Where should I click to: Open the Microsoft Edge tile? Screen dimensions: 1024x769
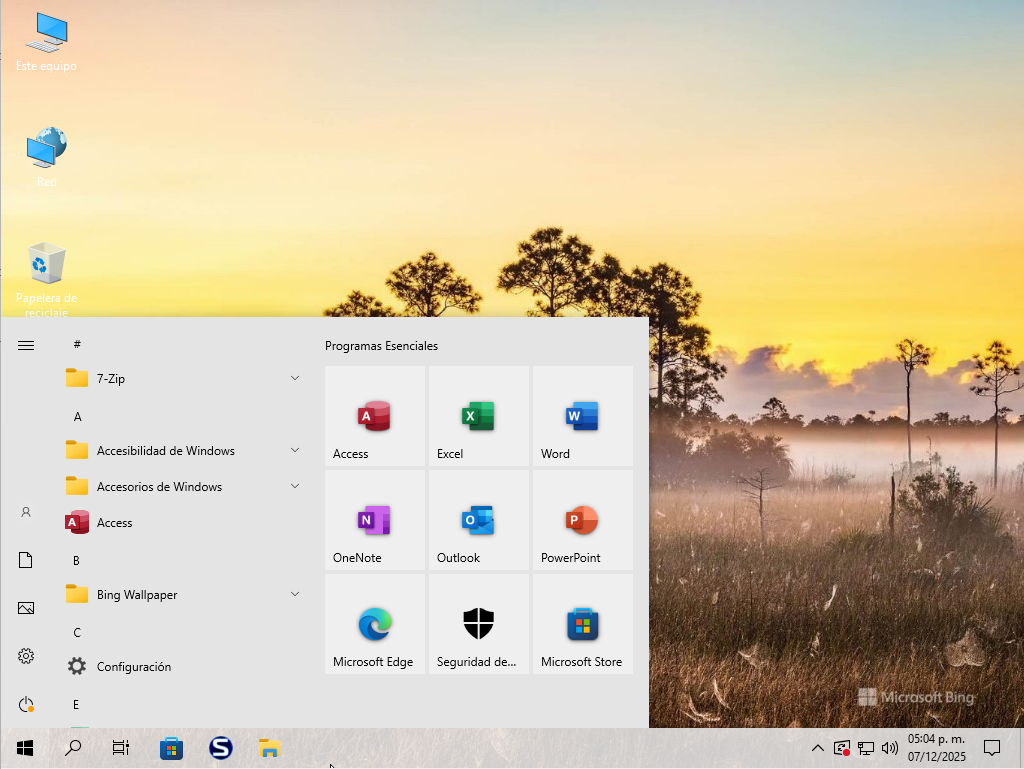(375, 624)
